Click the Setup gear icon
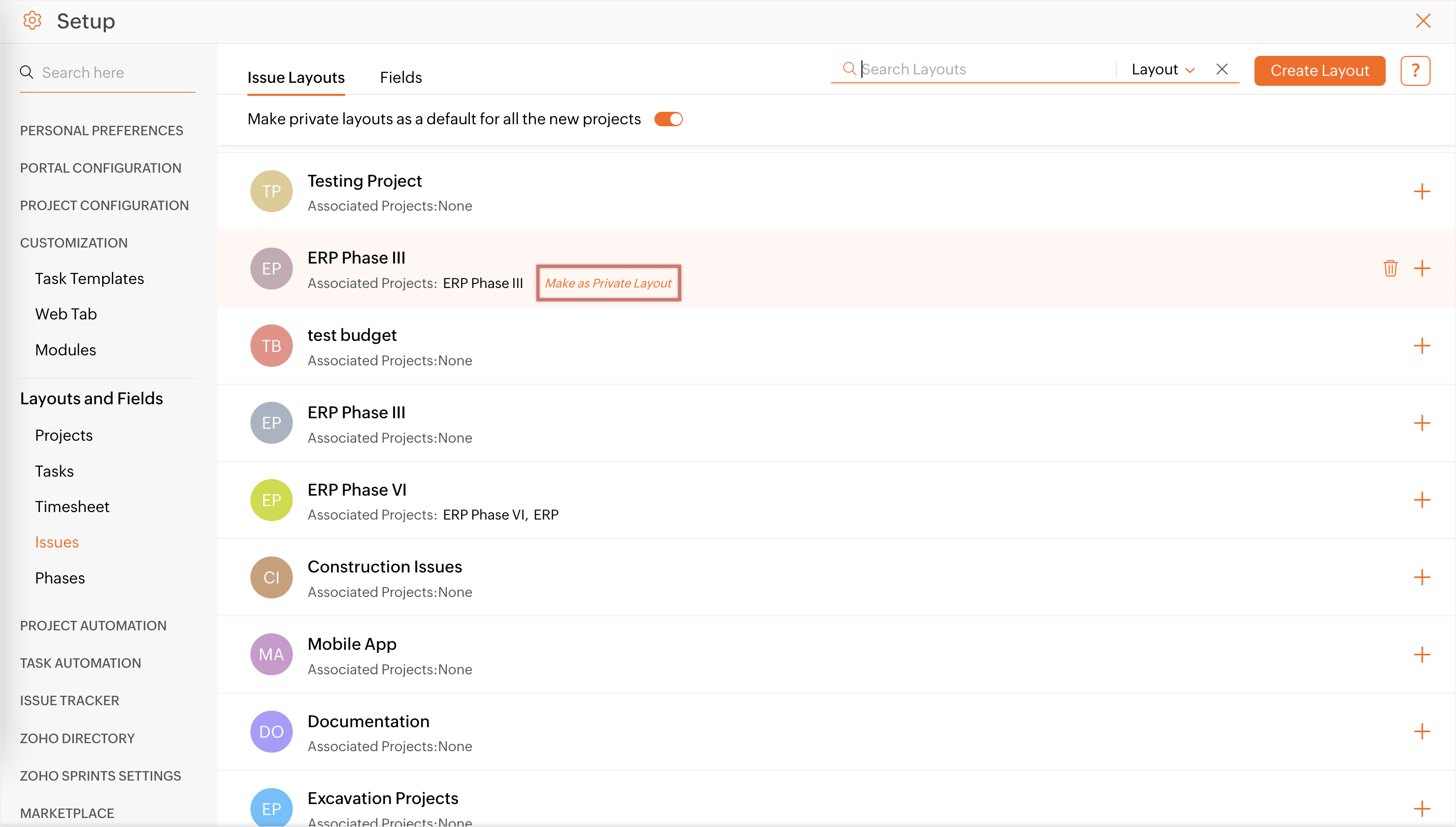The height and width of the screenshot is (827, 1456). click(32, 21)
